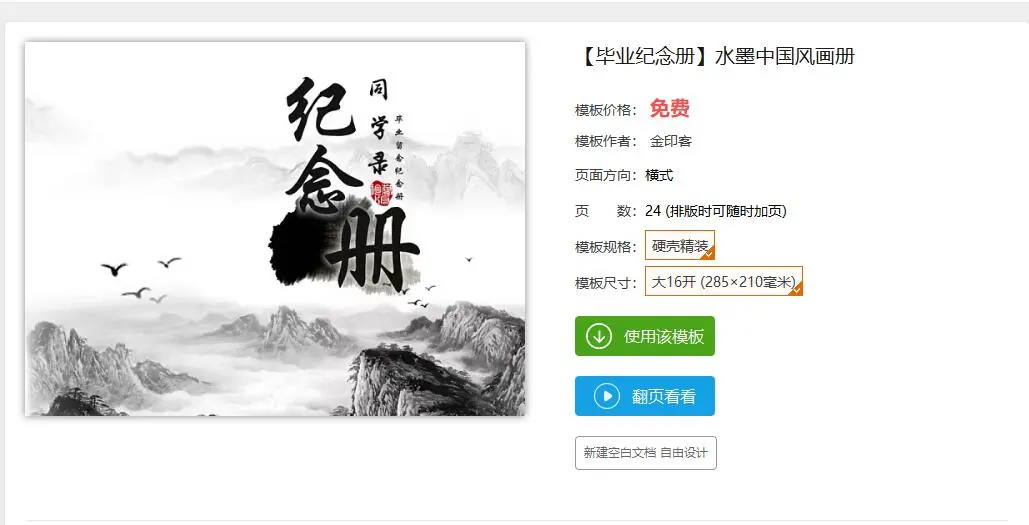Open author 金印客 link
1029x525 pixels.
pyautogui.click(x=671, y=141)
